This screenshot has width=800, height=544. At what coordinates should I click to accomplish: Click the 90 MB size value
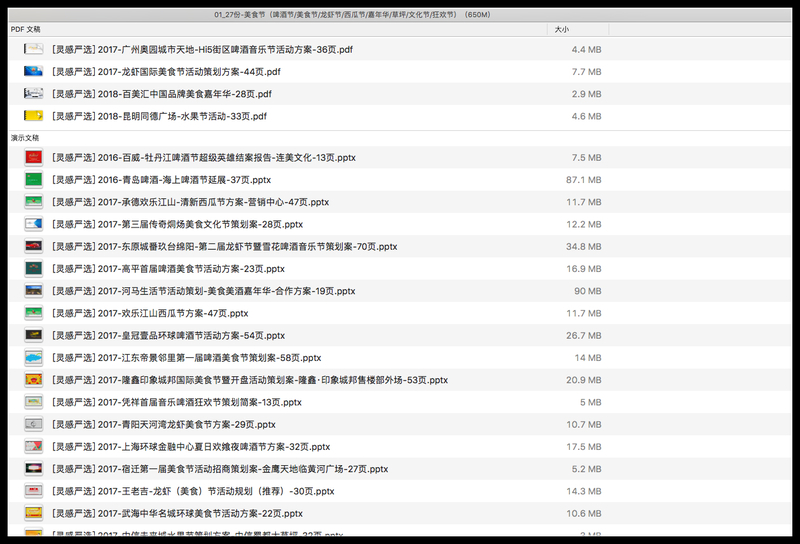coord(588,291)
